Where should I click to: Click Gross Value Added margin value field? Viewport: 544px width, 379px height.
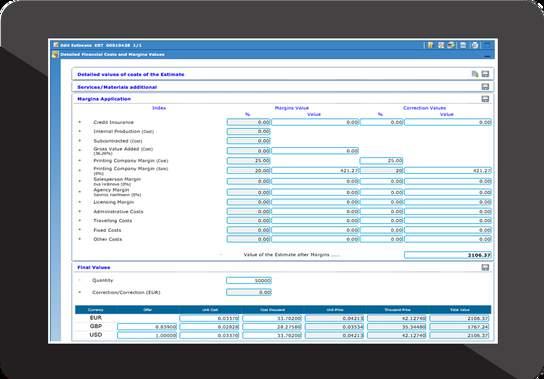(315, 151)
